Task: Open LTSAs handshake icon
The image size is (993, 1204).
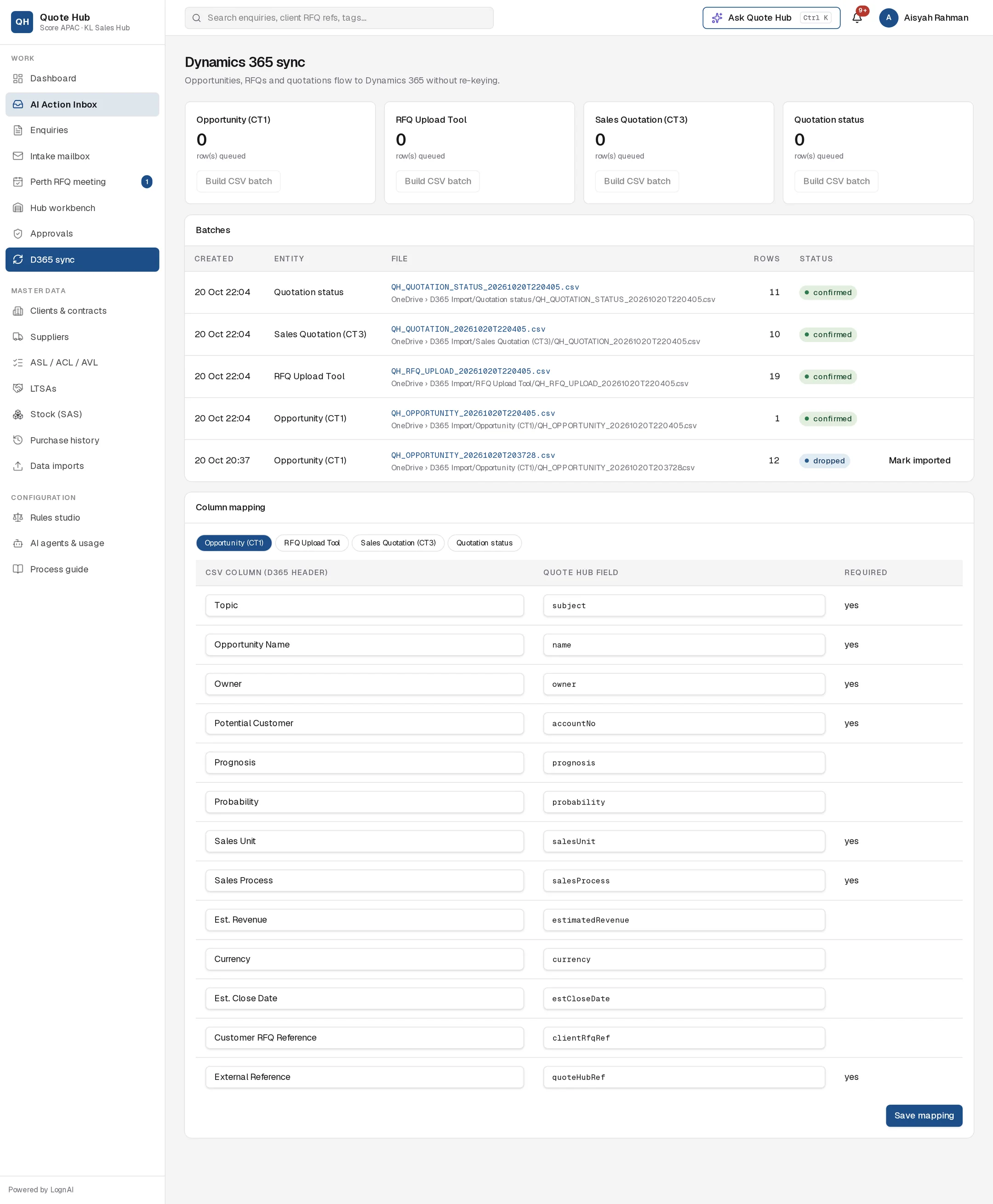Action: coord(18,388)
